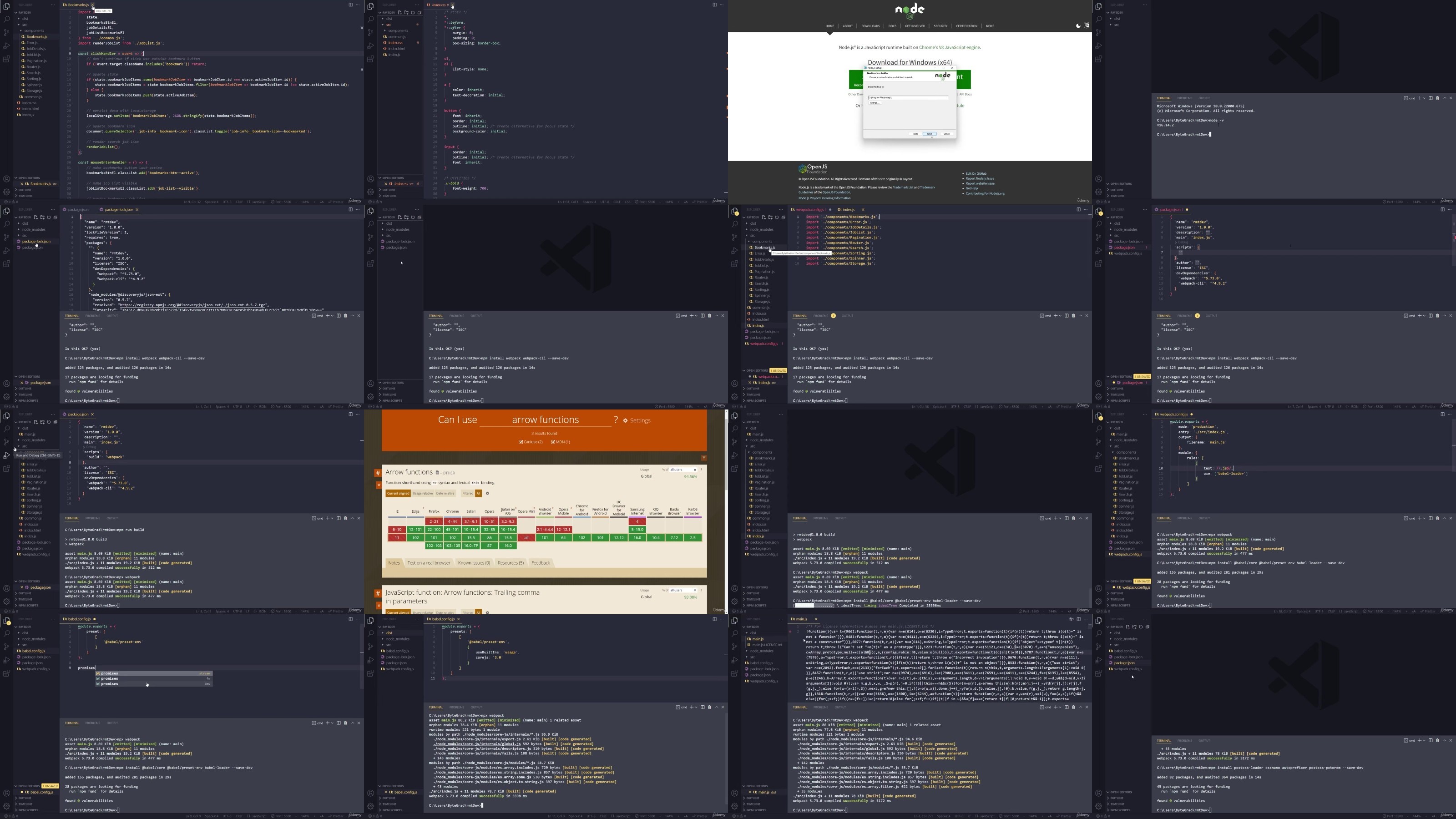Switch to PROBLEMS tab in node -v frame
Image resolution: width=1456 pixels, height=819 pixels.
click(1184, 98)
